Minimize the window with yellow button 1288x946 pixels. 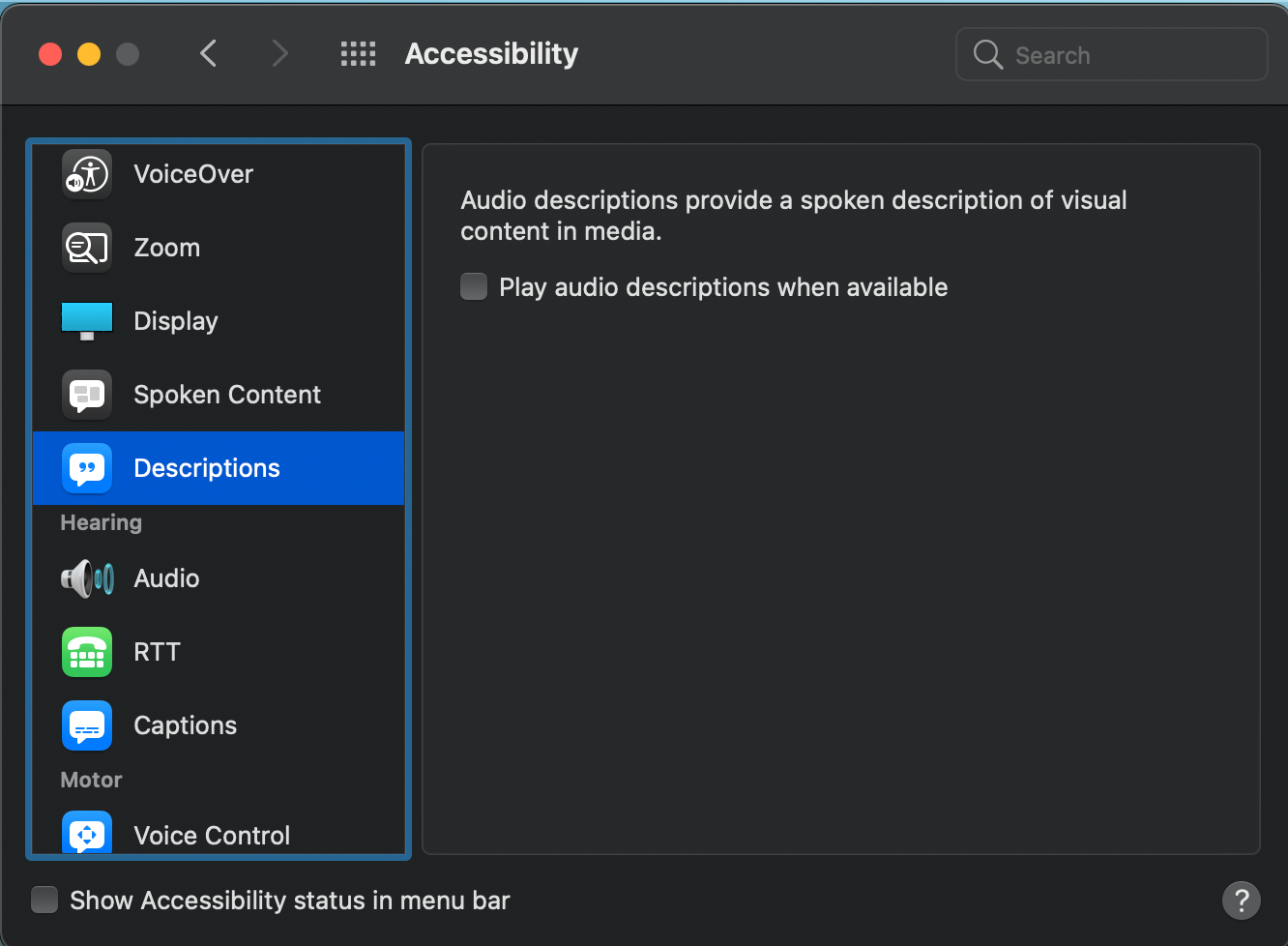tap(89, 54)
